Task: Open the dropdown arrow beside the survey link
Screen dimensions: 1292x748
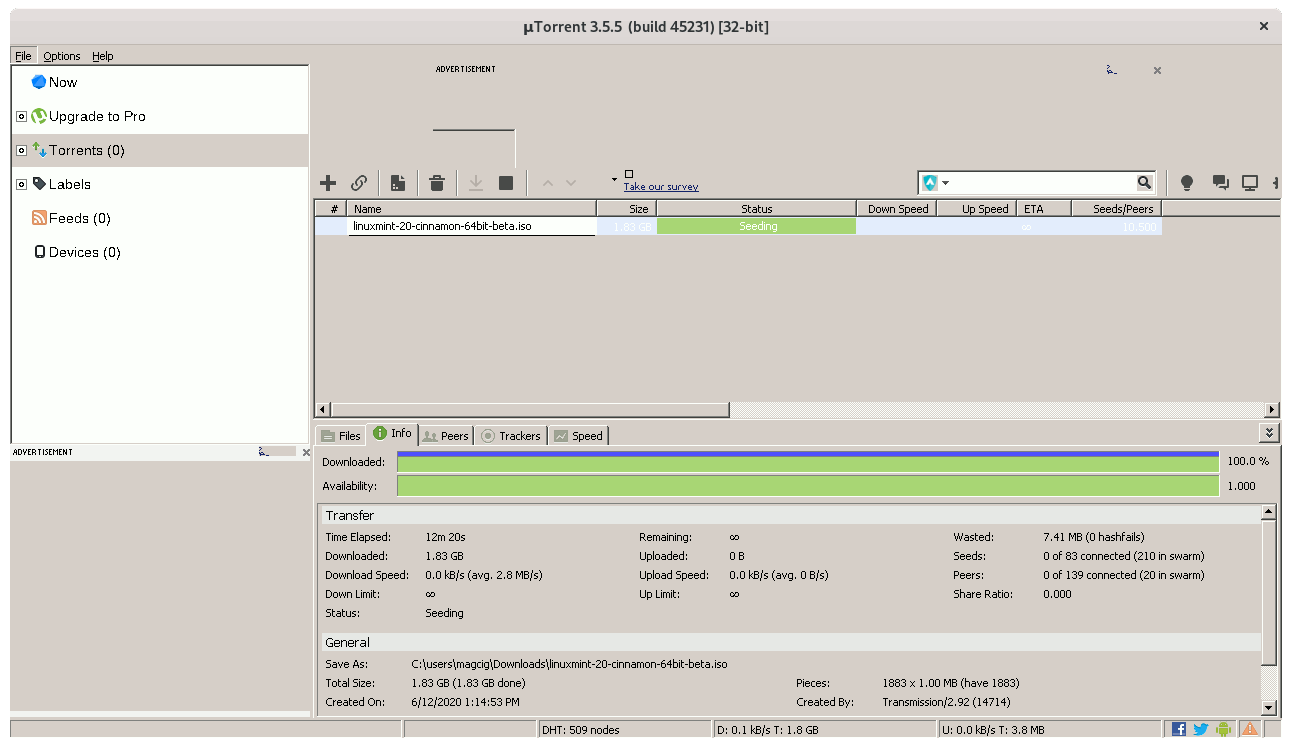Action: (614, 180)
